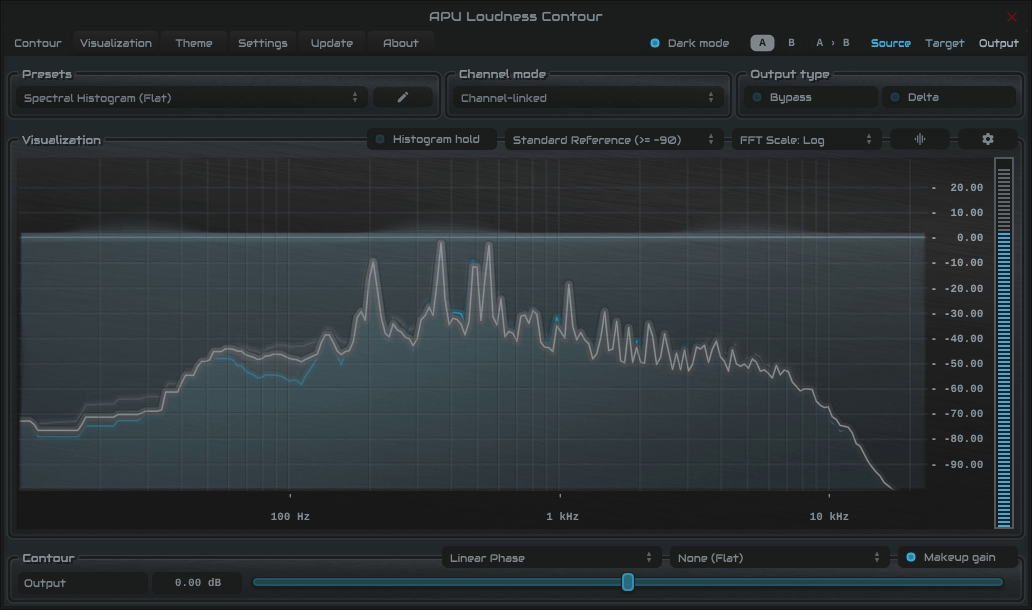Open the Contour menu
This screenshot has width=1032, height=610.
tap(38, 43)
